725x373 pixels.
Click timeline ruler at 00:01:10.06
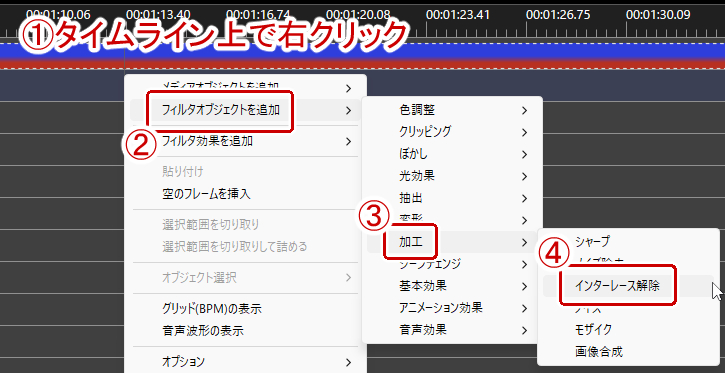coord(58,14)
